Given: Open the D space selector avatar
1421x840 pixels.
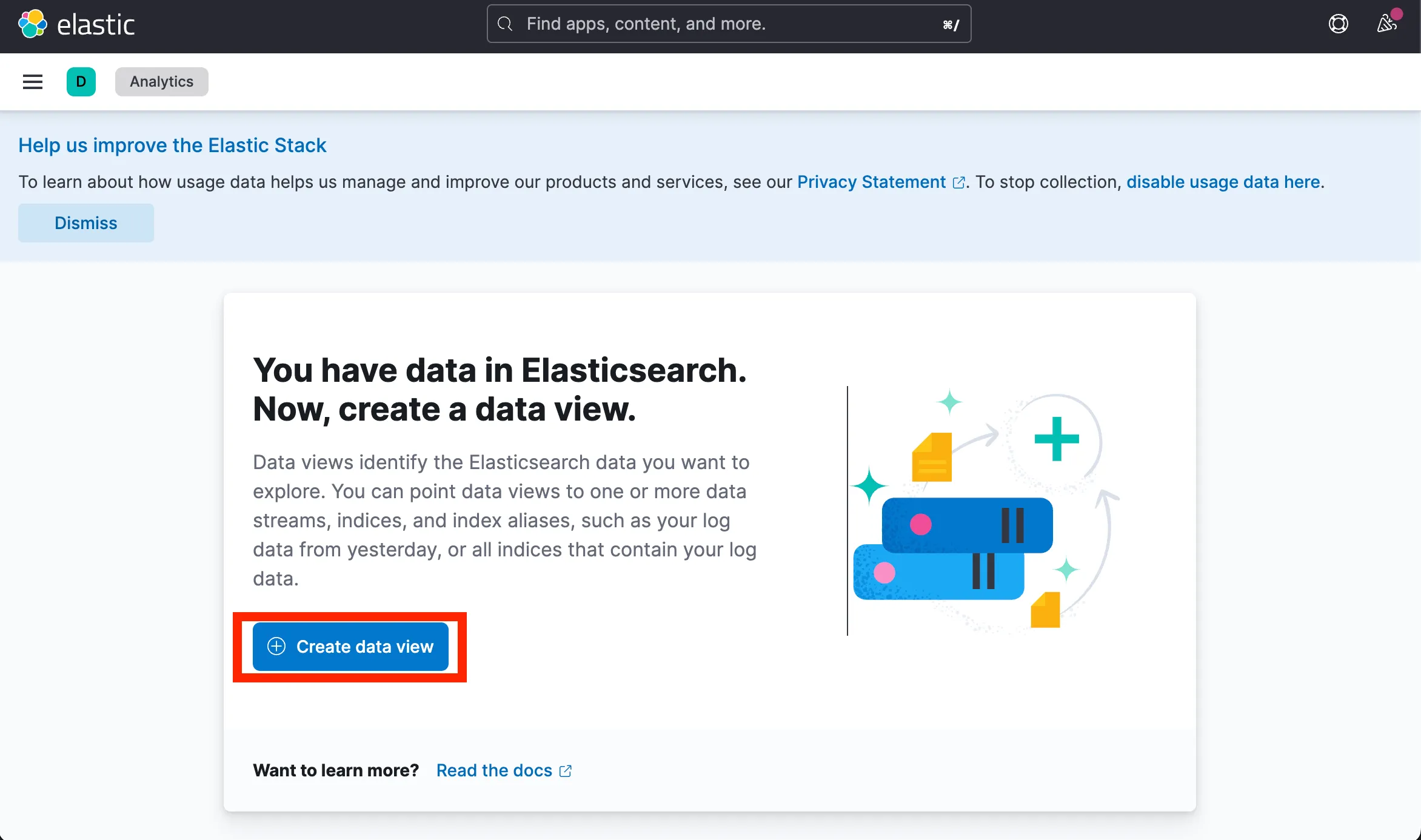Looking at the screenshot, I should 81,82.
